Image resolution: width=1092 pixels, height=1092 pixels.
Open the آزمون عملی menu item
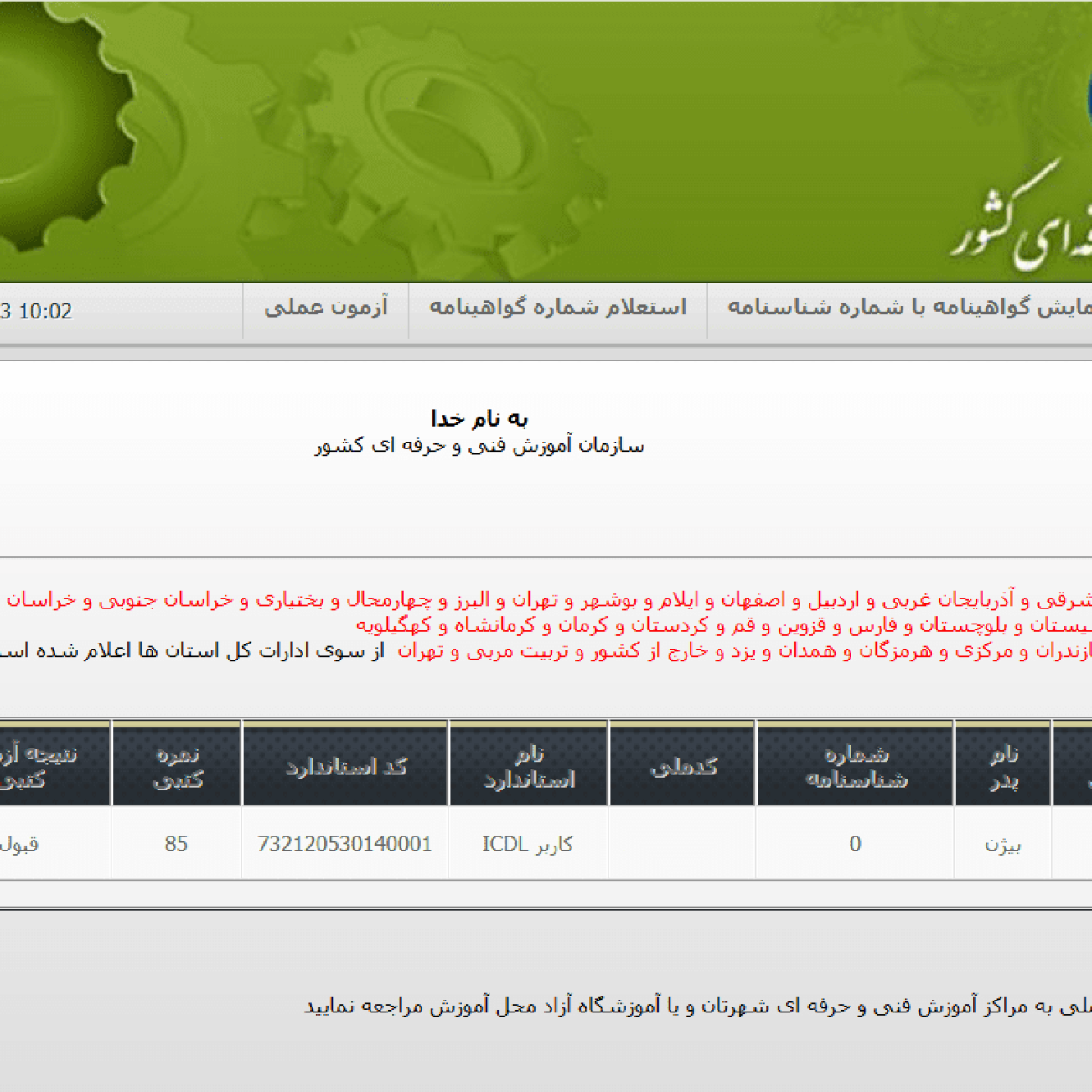(326, 308)
